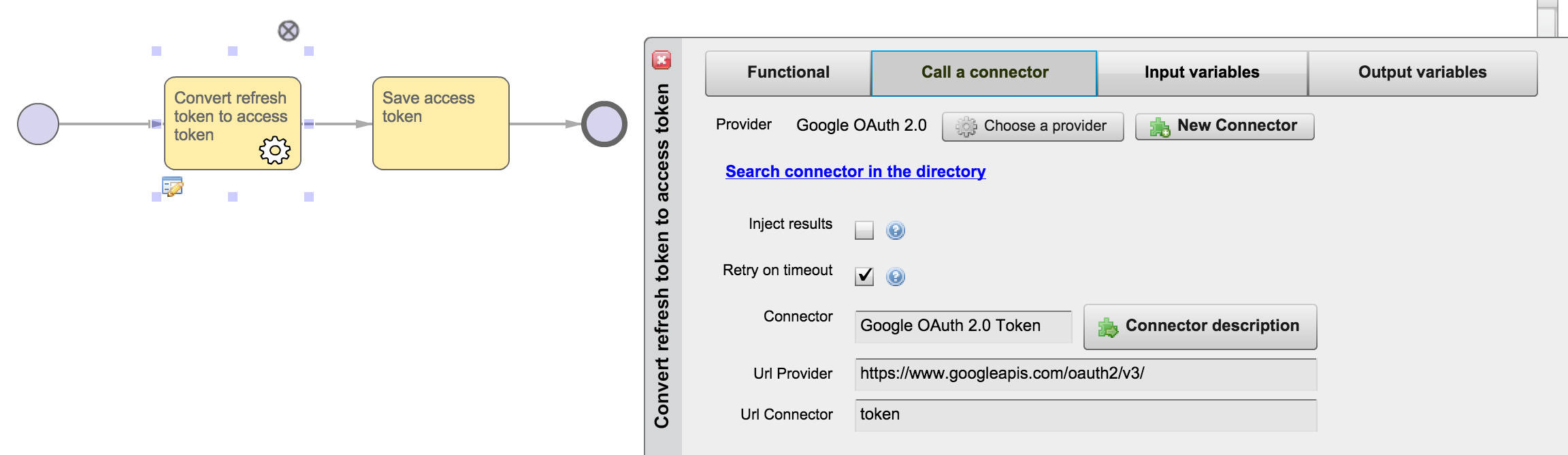
Task: Click the help icon next to Inject results
Action: [896, 230]
